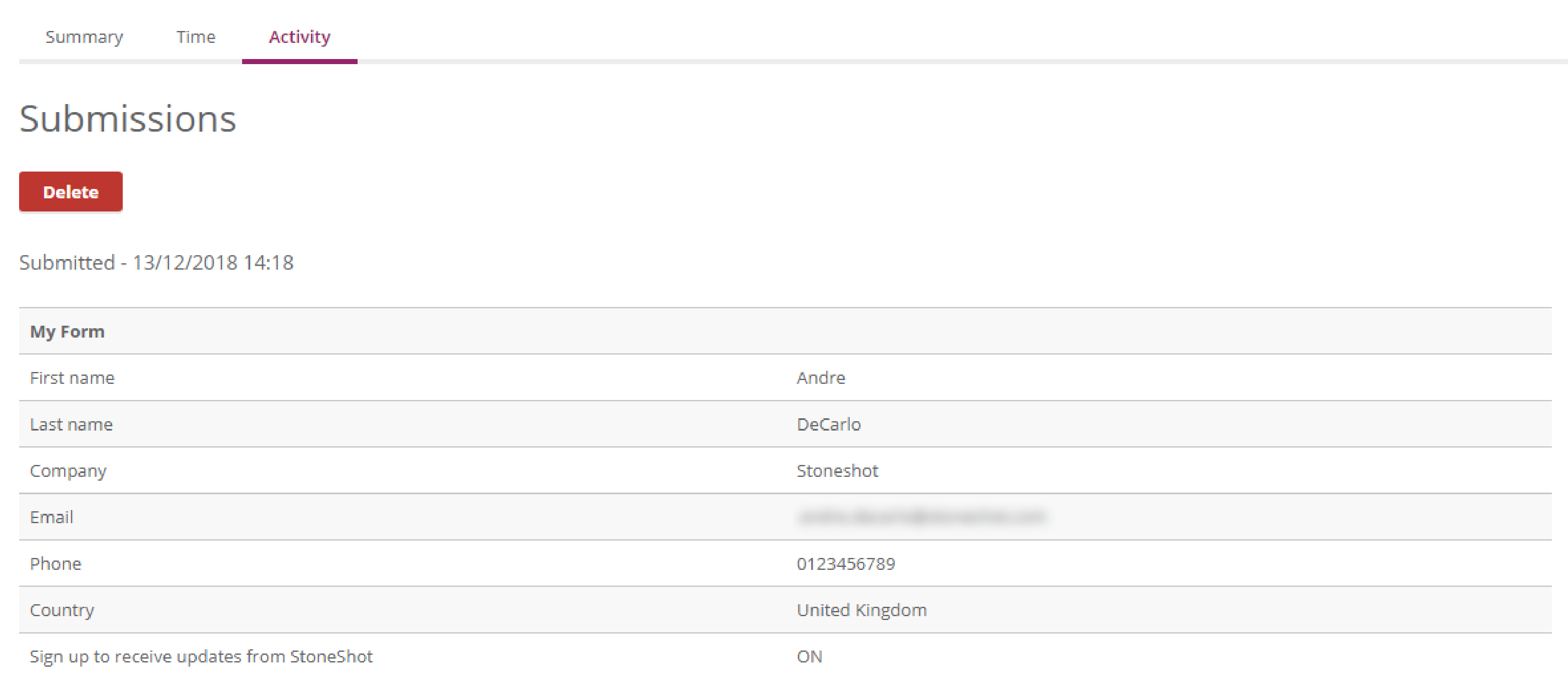Select the Activity tab
The width and height of the screenshot is (1568, 693).
click(299, 37)
